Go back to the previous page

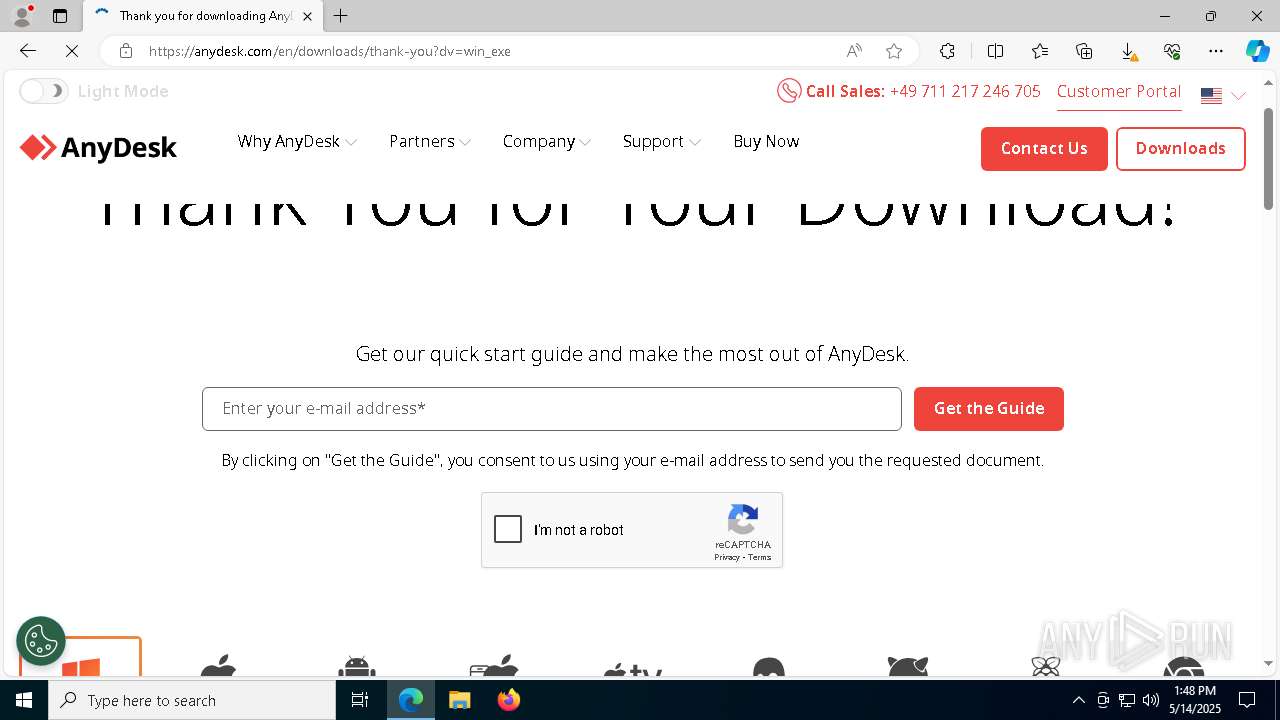(28, 51)
